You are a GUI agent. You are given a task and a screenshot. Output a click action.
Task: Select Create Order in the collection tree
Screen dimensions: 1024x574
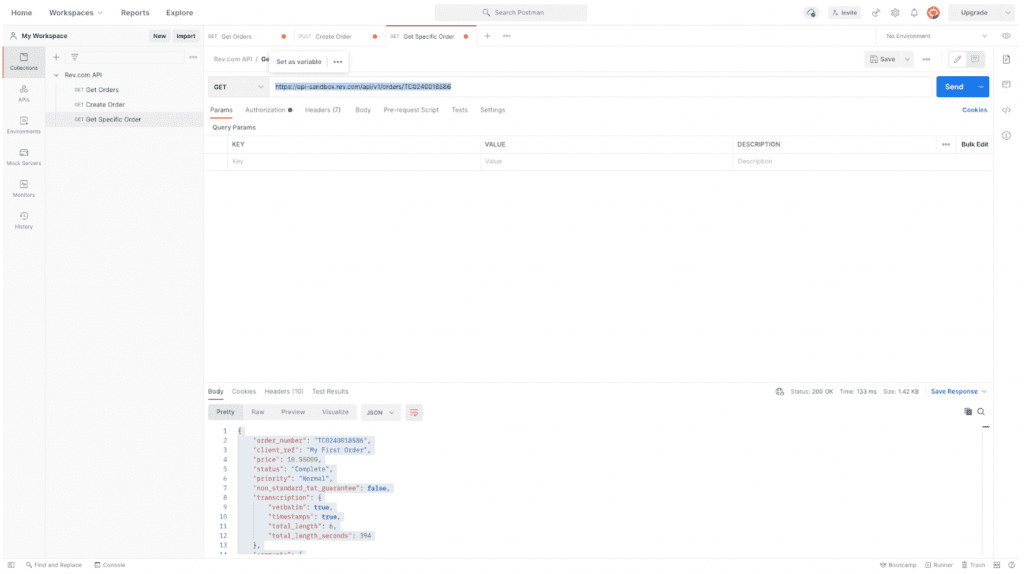(105, 105)
